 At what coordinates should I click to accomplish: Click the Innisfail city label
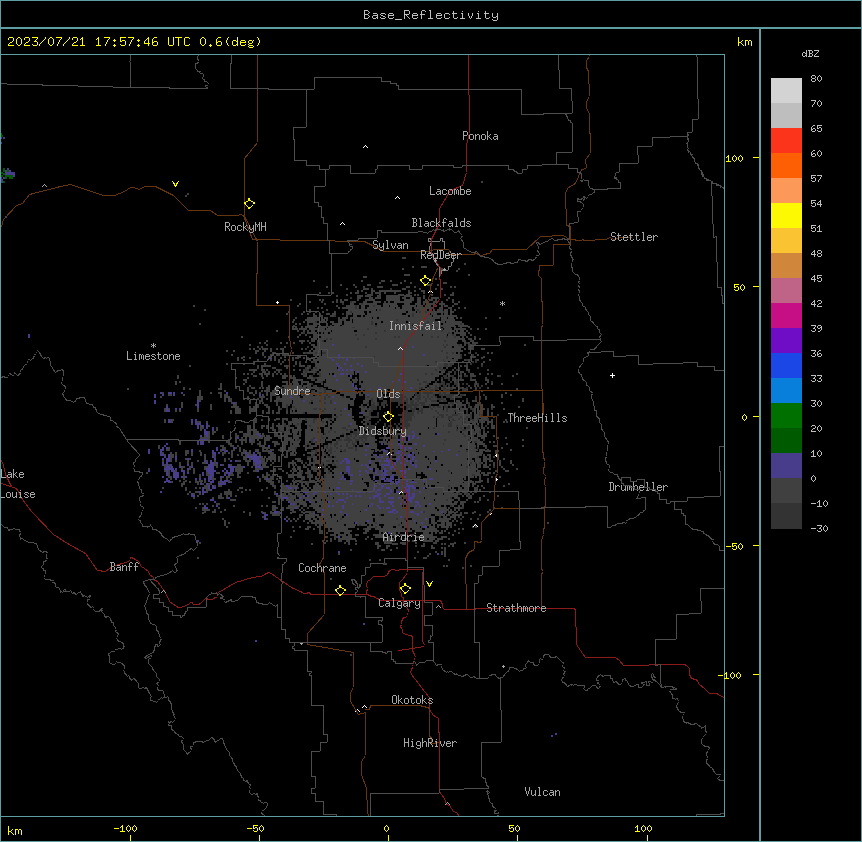pyautogui.click(x=416, y=326)
